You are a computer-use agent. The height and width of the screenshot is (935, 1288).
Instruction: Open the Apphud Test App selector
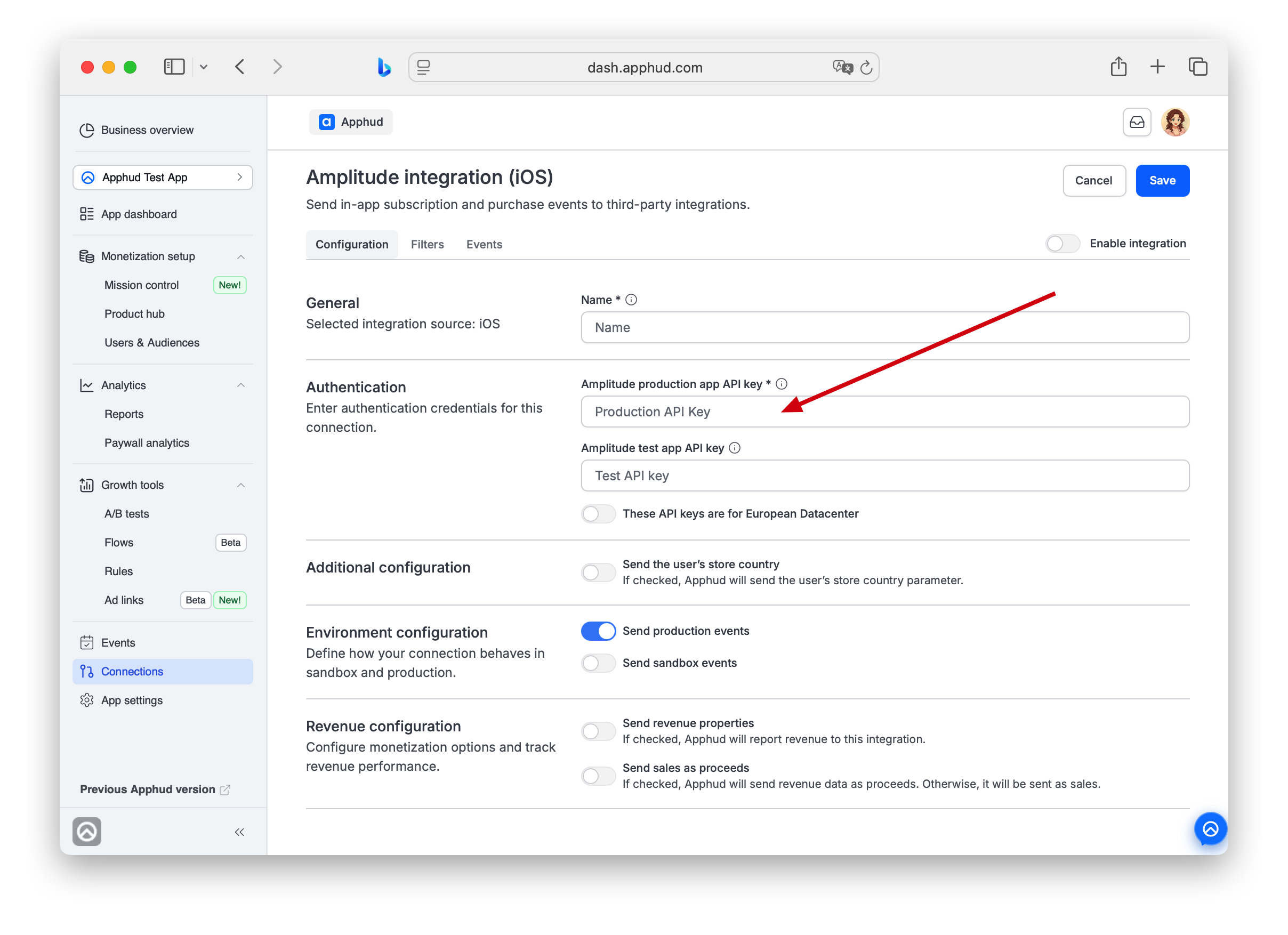click(x=163, y=178)
